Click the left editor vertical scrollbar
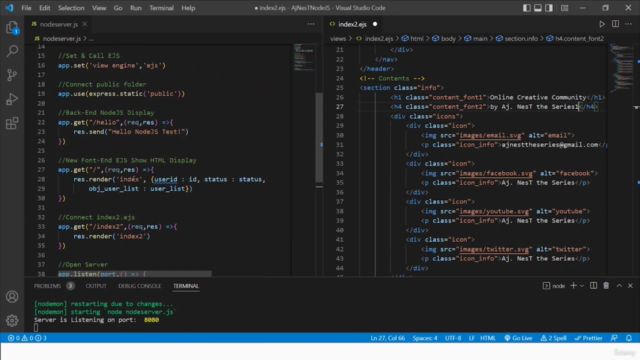 pyautogui.click(x=319, y=139)
